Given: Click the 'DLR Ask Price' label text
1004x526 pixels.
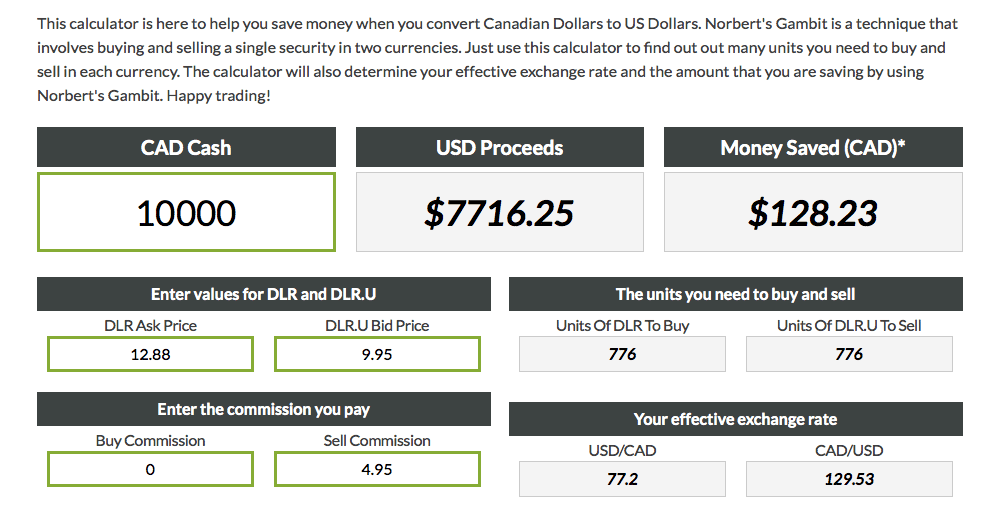Looking at the screenshot, I should tap(150, 326).
